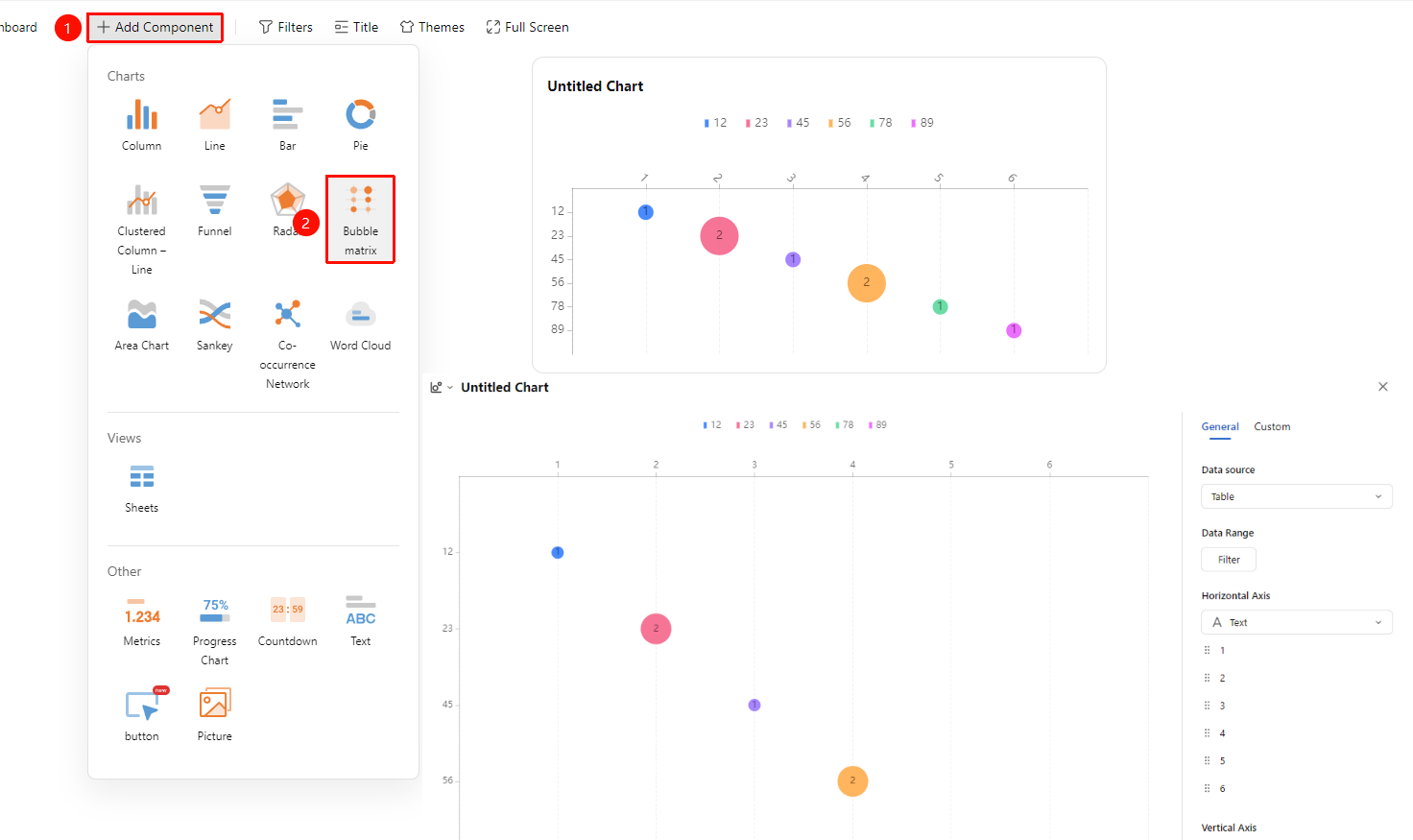Click the orange bubble in dashboard preview

(866, 283)
